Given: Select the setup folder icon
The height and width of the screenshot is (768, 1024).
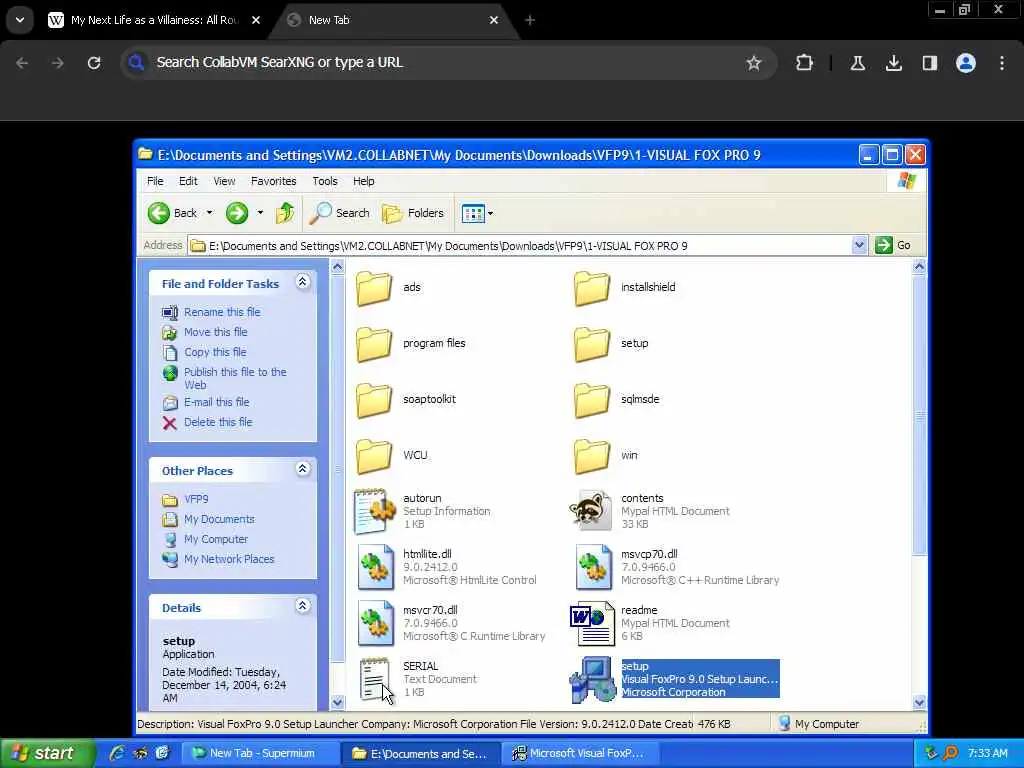Looking at the screenshot, I should click(x=592, y=344).
